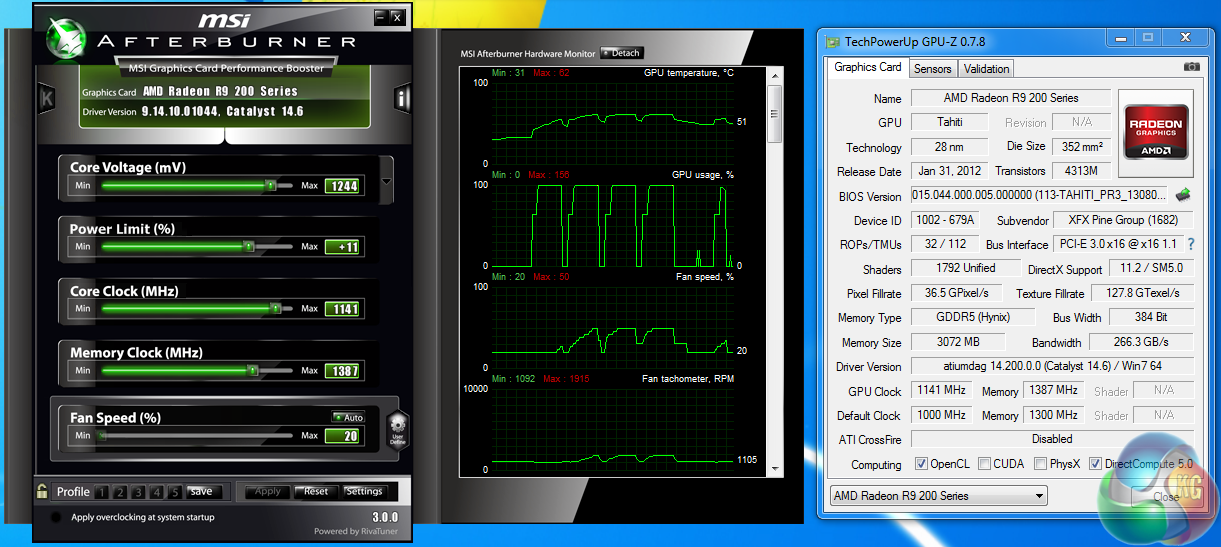Click the GPU-Z Name field

1010,98
